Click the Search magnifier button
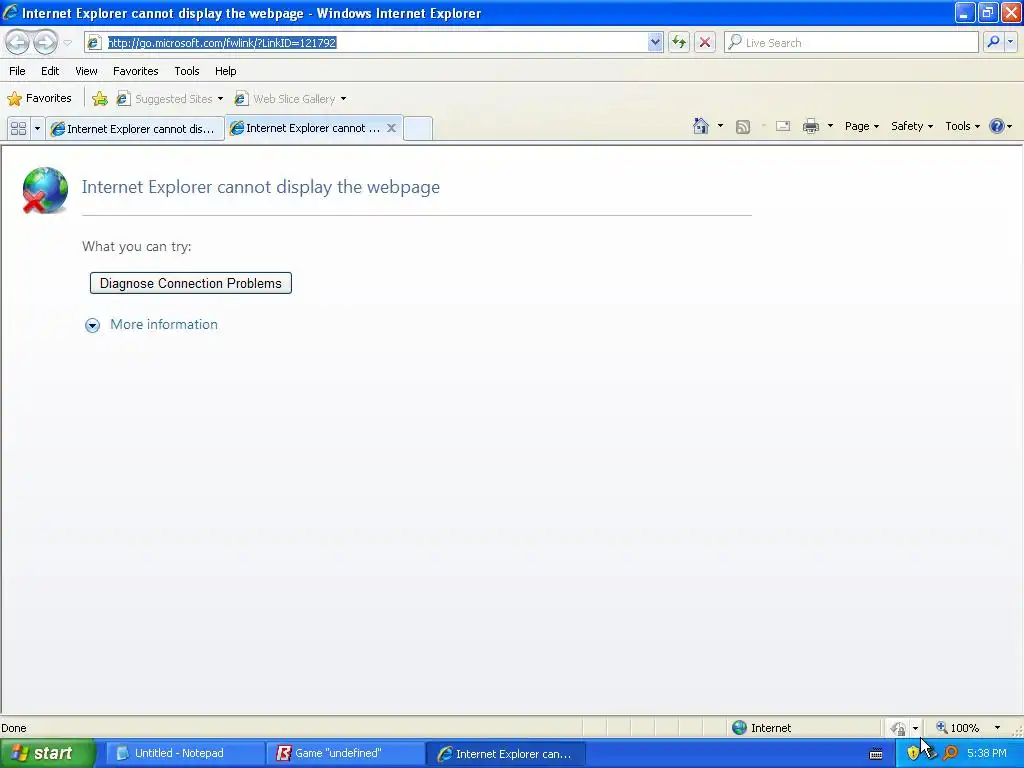This screenshot has height=768, width=1024. 993,42
